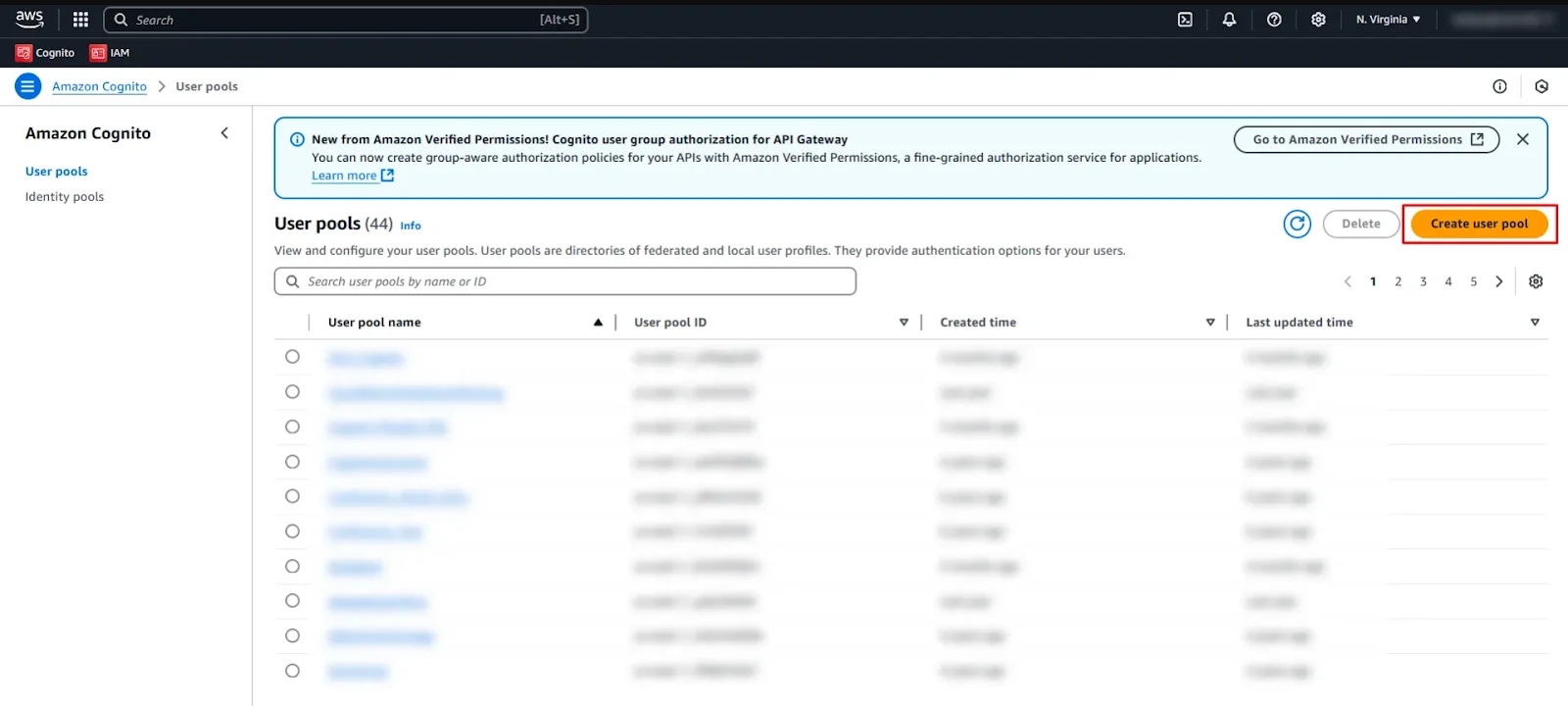Open the blurred account menu top right
The image size is (1568, 706).
point(1503,20)
